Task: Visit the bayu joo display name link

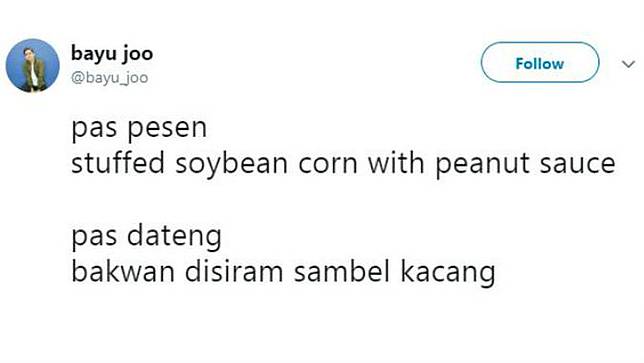Action: (x=112, y=54)
